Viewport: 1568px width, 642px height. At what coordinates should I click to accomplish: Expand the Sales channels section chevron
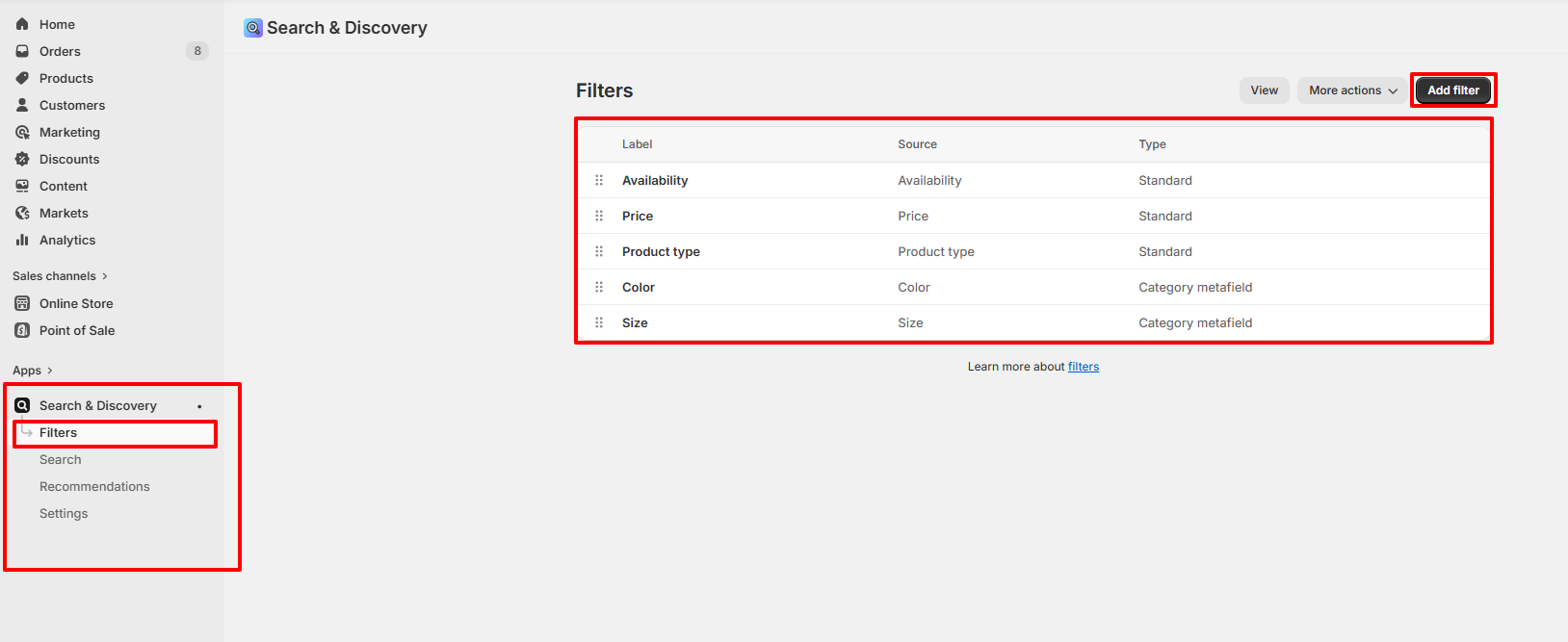pos(105,276)
